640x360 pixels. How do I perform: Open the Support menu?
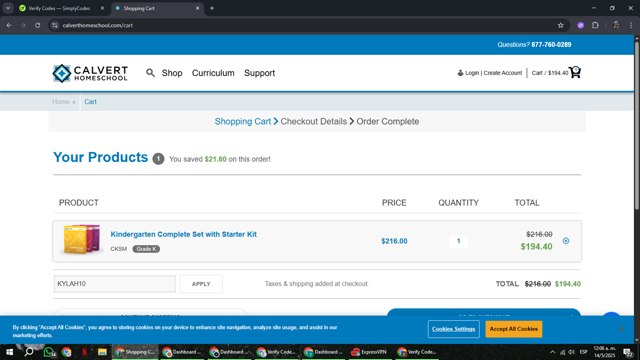(x=260, y=73)
